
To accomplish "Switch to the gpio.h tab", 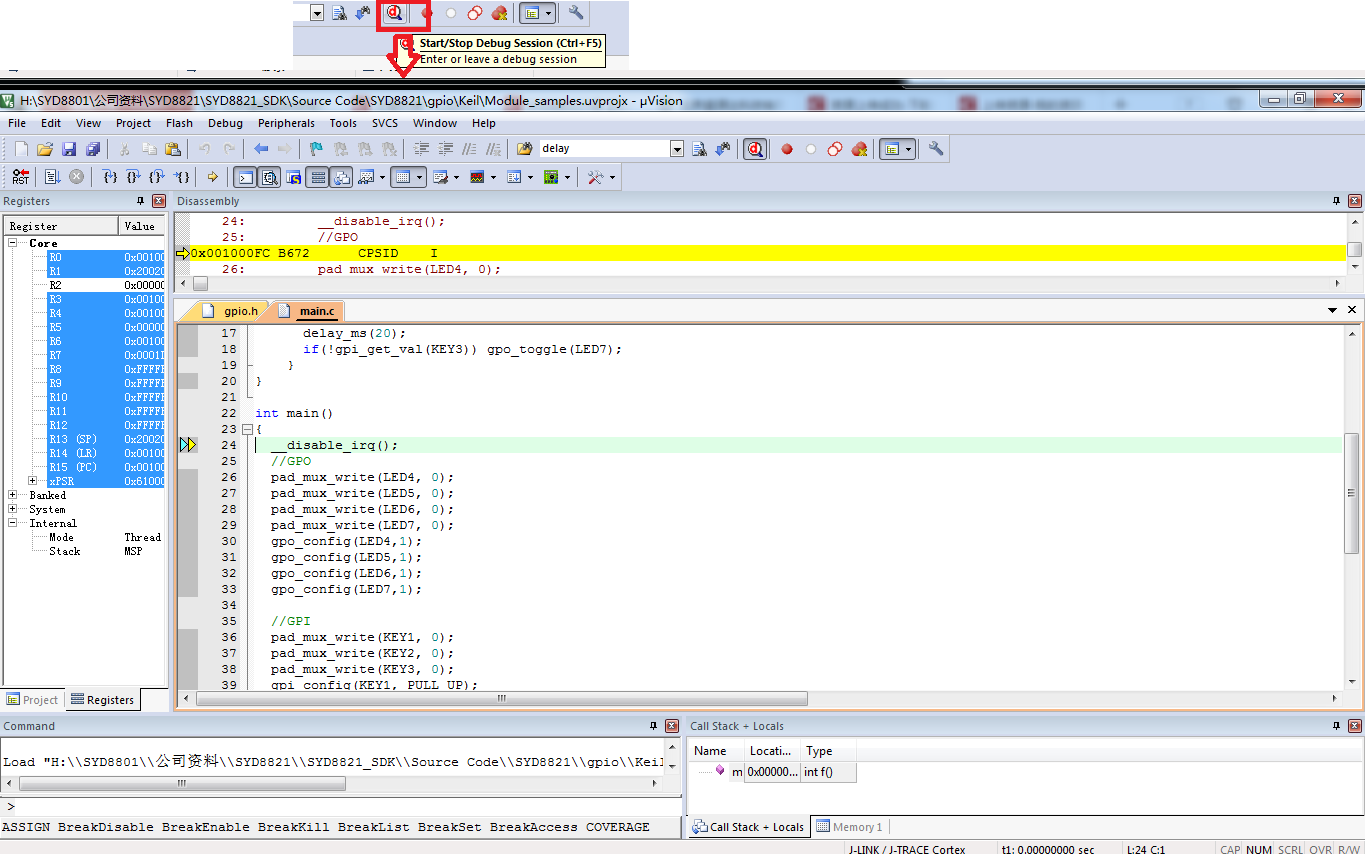I will (234, 310).
